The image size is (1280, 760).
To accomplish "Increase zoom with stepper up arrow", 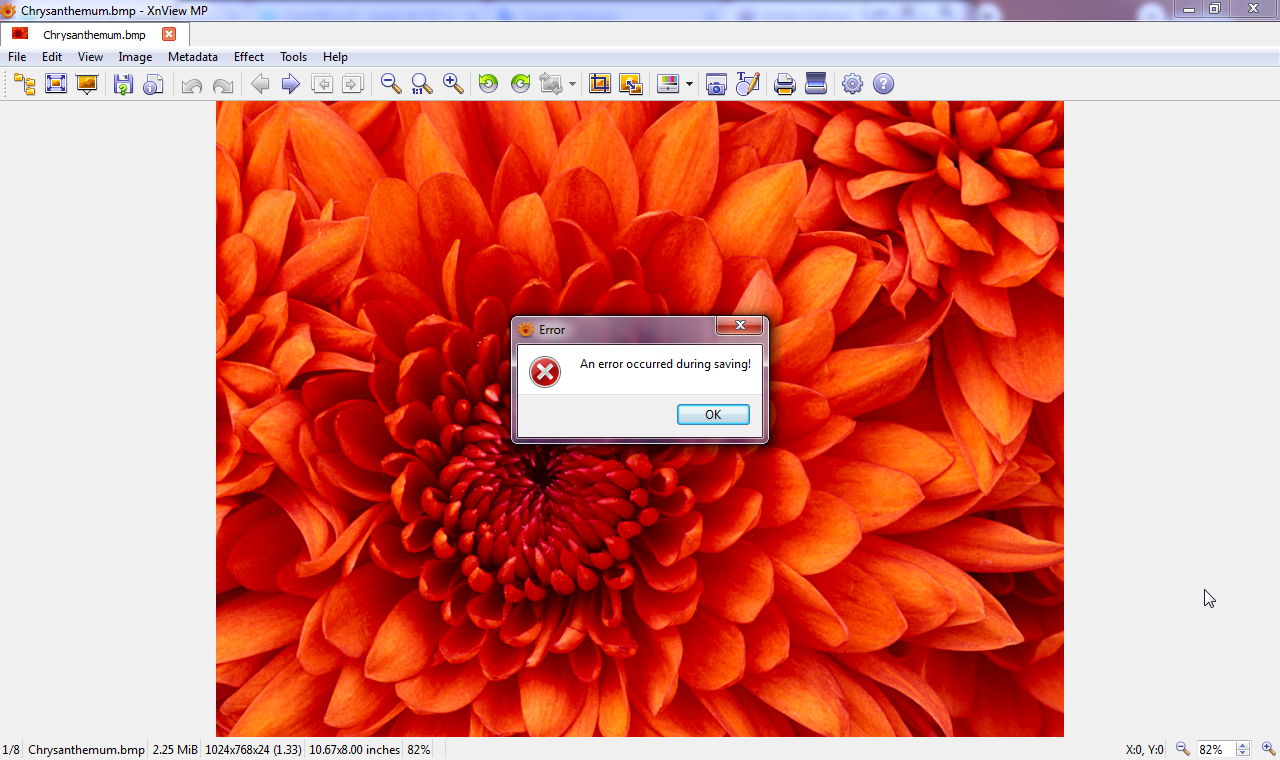I will coord(1243,745).
